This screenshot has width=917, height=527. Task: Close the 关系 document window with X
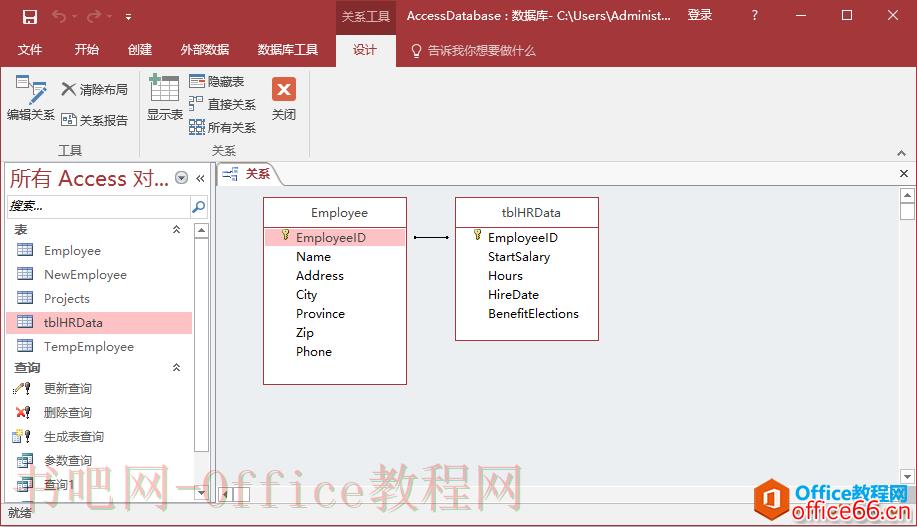tap(904, 174)
